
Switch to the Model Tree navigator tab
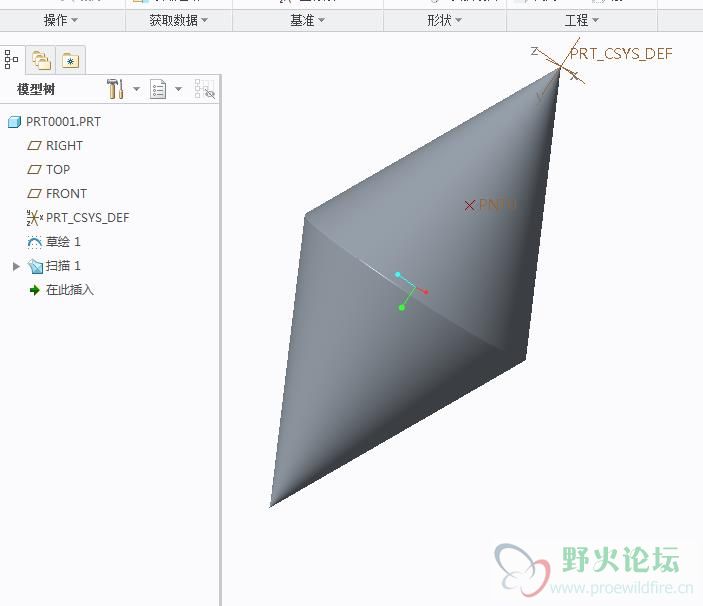pos(11,59)
